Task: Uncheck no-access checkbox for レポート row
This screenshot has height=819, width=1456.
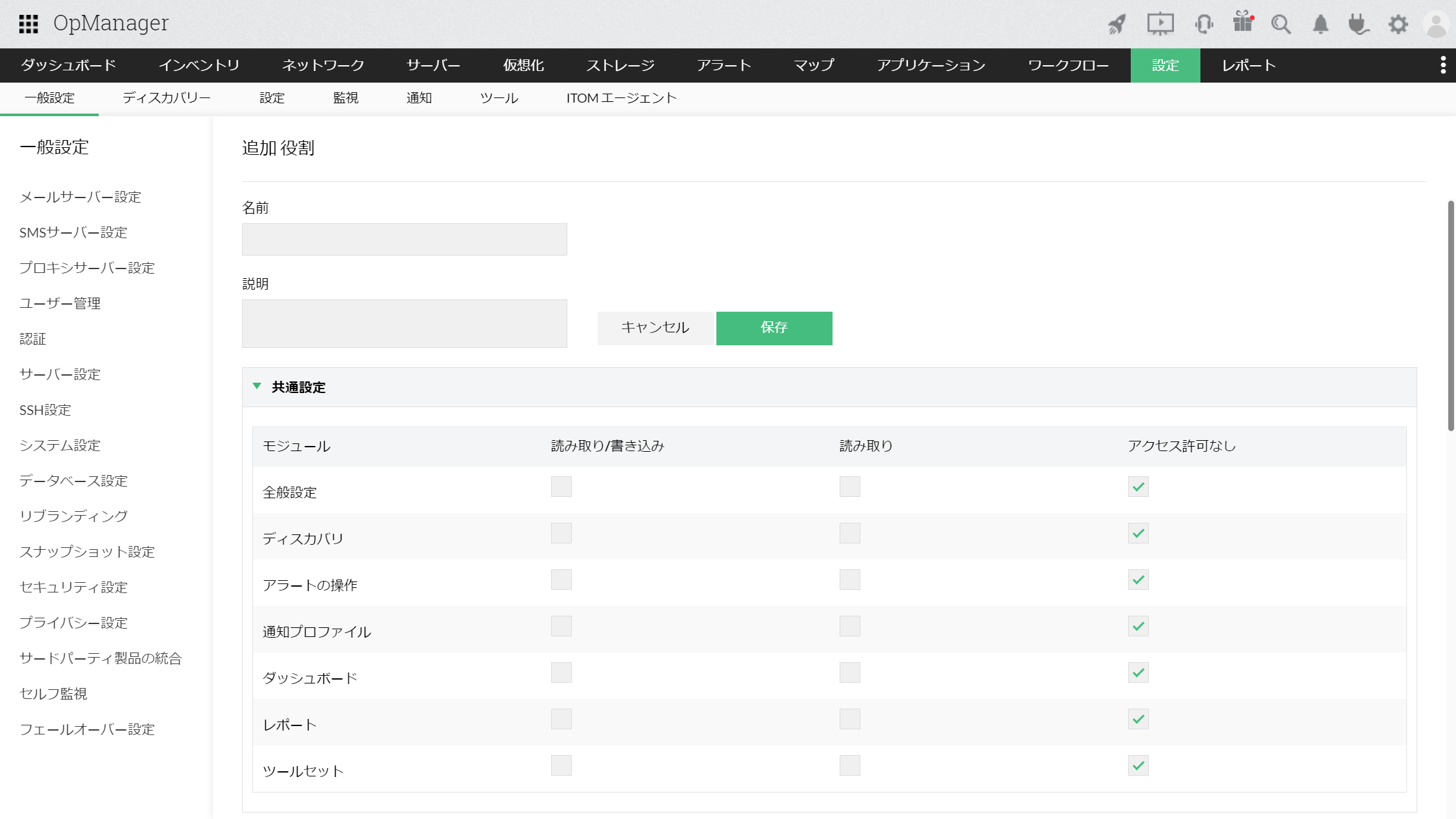Action: [x=1138, y=719]
